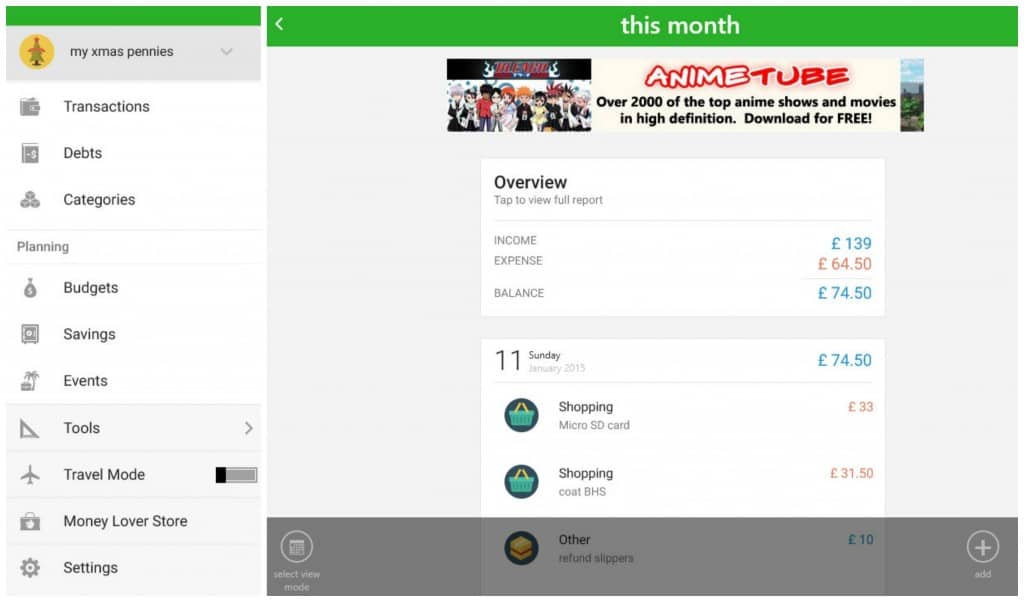The image size is (1024, 602).
Task: Open the Other refund slippers transaction
Action: tap(682, 548)
